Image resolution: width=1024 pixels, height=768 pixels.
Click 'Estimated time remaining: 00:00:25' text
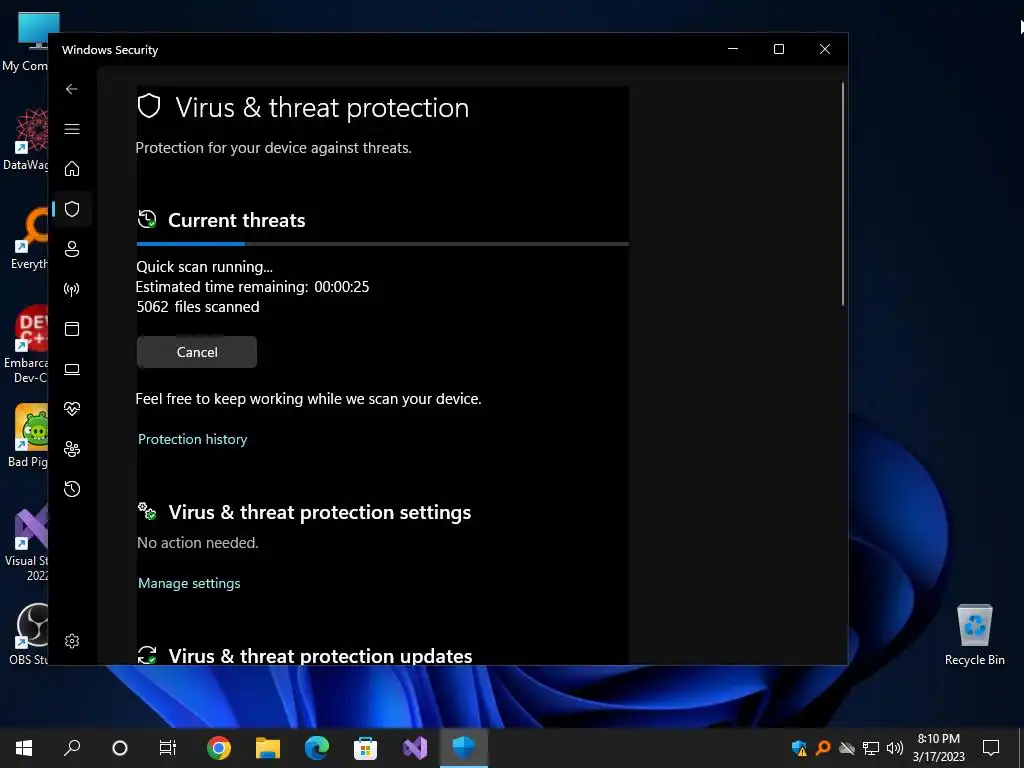pos(252,287)
